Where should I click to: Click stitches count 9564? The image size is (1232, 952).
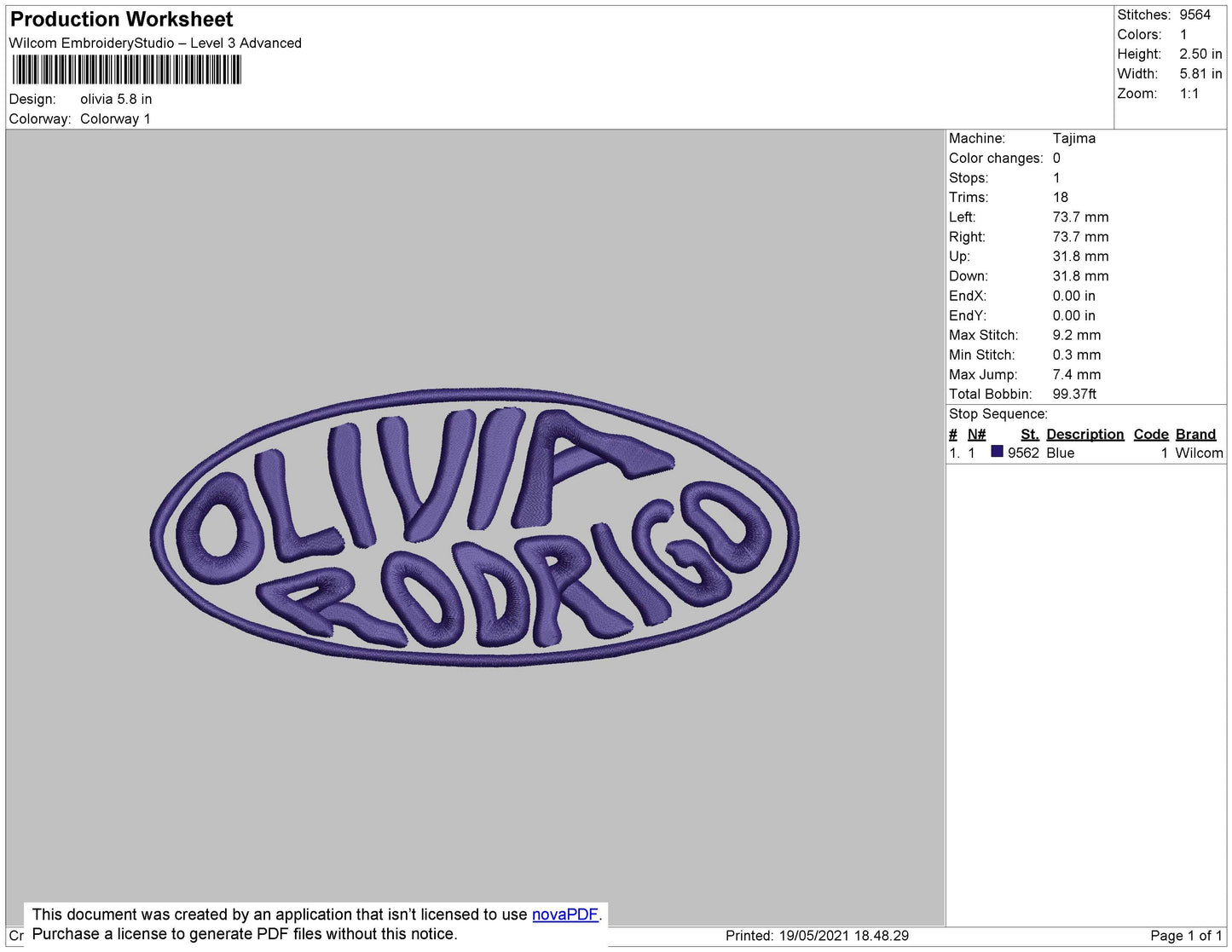click(x=1195, y=14)
